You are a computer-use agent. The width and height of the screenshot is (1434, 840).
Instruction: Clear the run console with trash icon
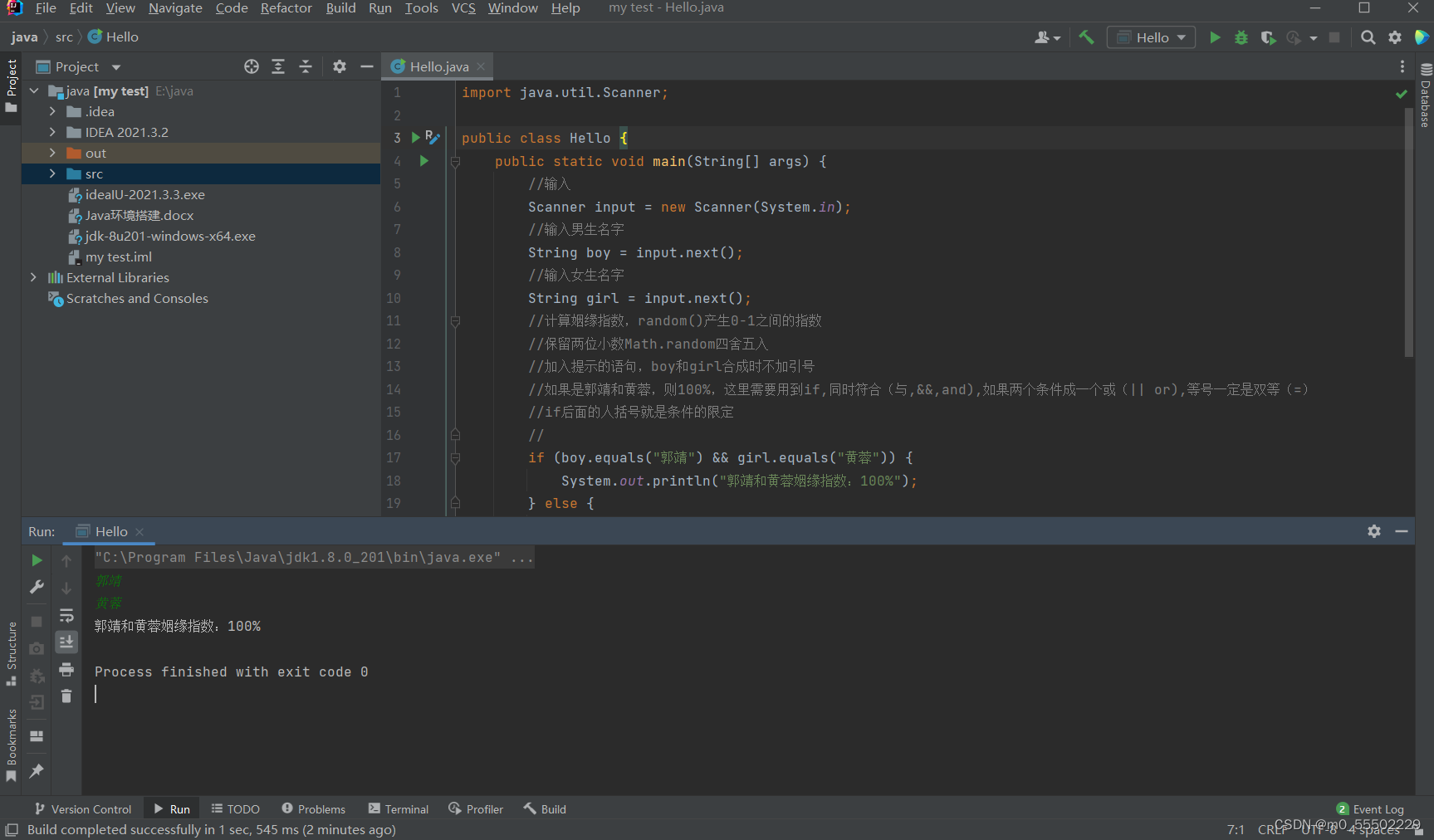[x=66, y=696]
